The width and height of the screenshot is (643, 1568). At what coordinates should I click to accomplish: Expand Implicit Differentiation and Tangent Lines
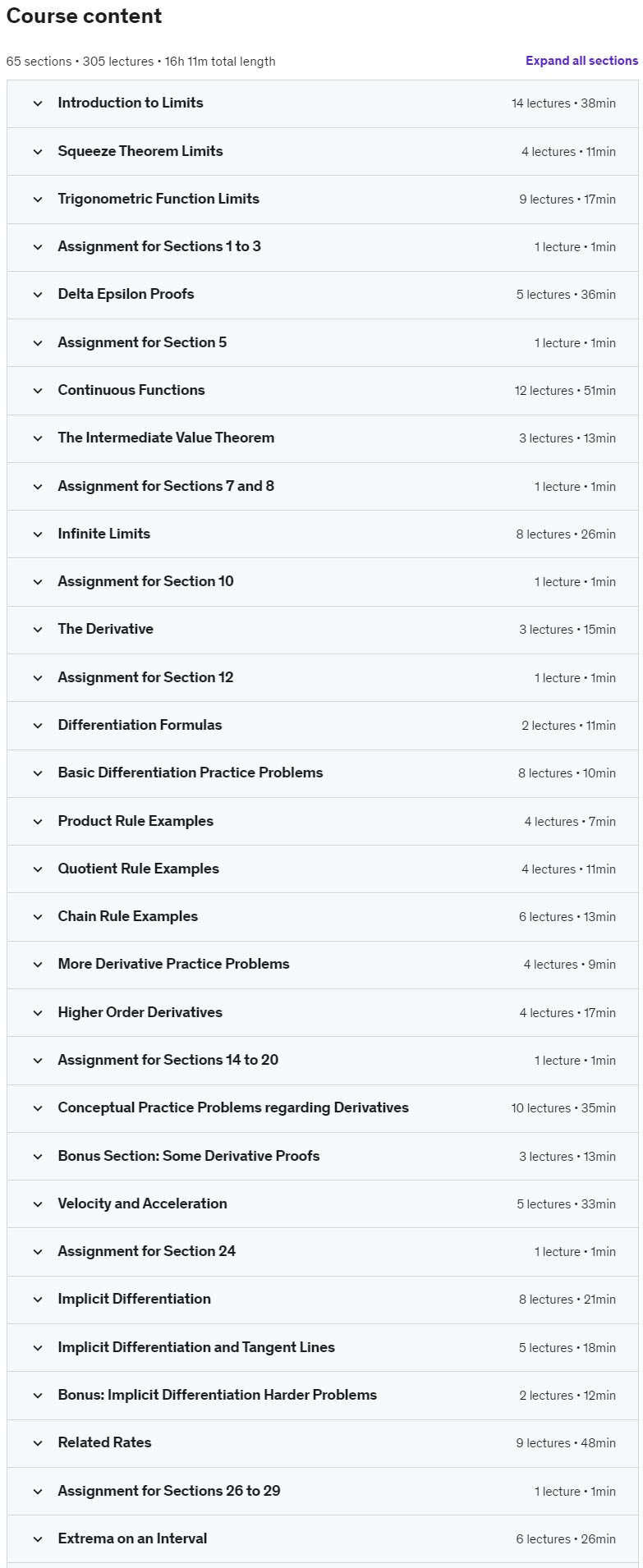pyautogui.click(x=196, y=1347)
